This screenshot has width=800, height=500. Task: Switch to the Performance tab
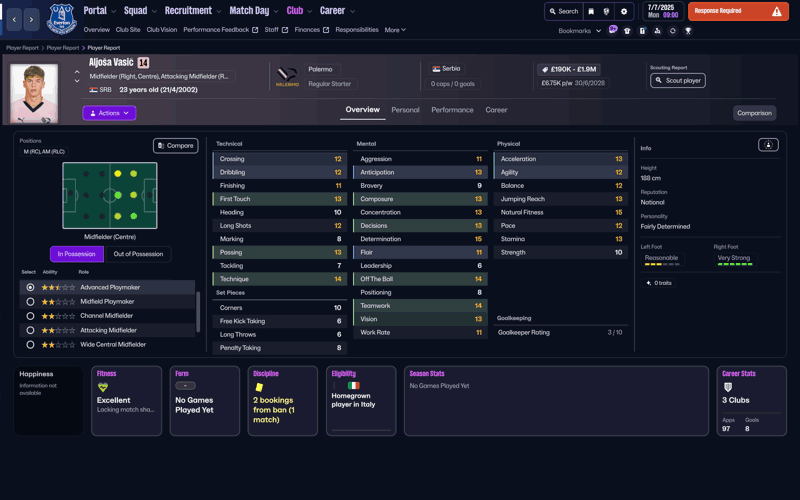[x=452, y=110]
